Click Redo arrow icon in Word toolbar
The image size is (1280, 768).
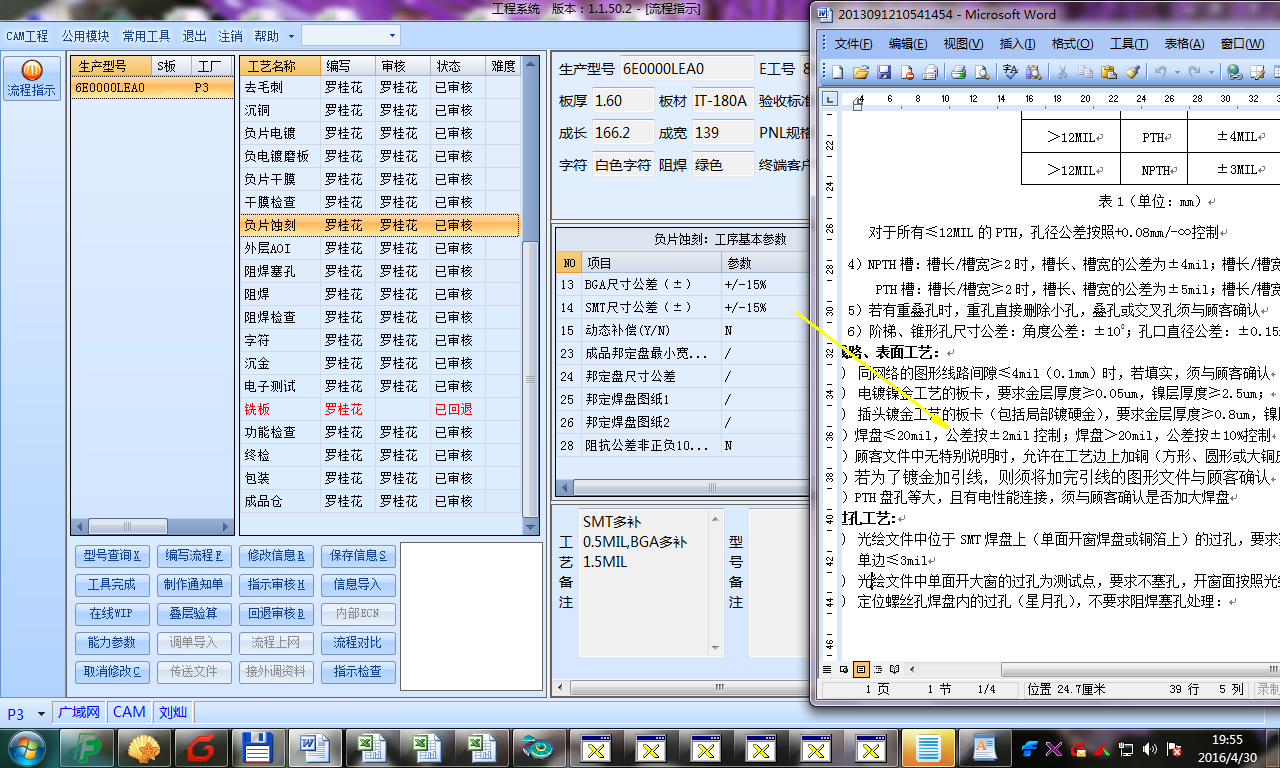(1196, 72)
